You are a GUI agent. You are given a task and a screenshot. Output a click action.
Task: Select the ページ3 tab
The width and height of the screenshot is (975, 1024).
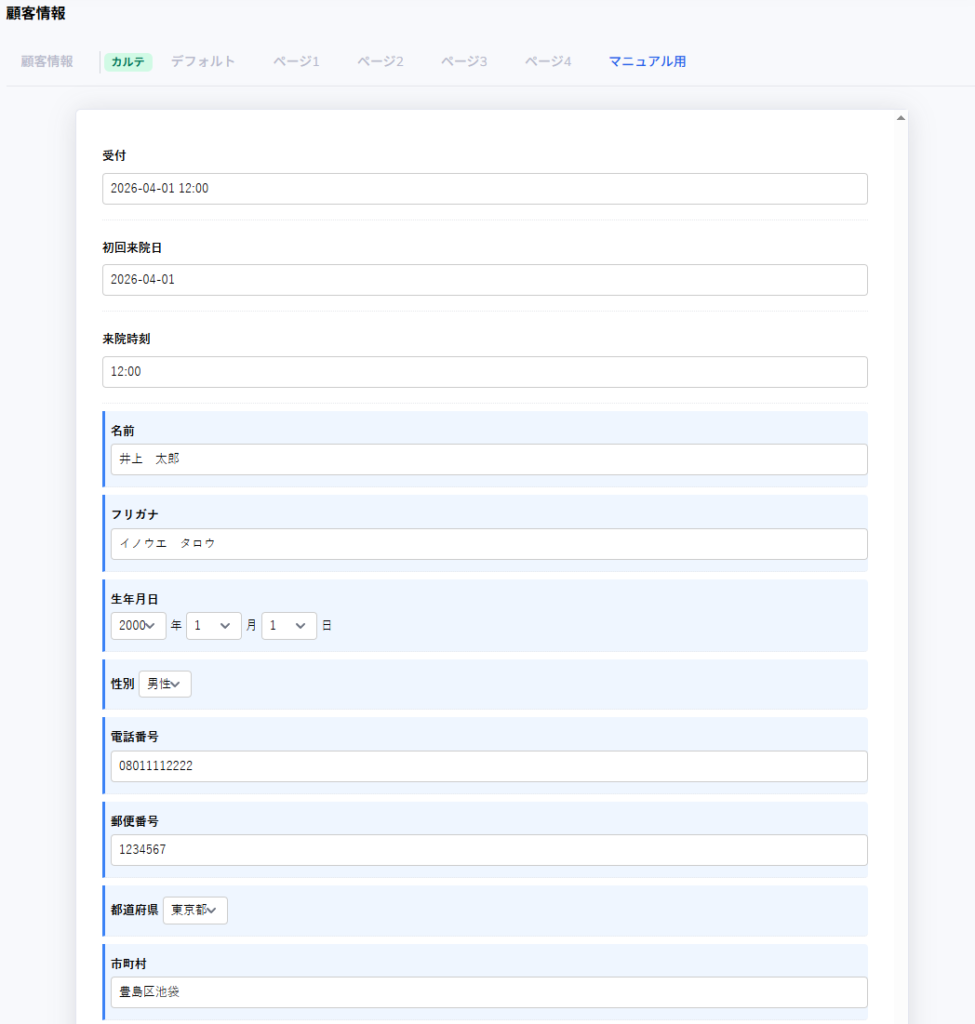[464, 62]
